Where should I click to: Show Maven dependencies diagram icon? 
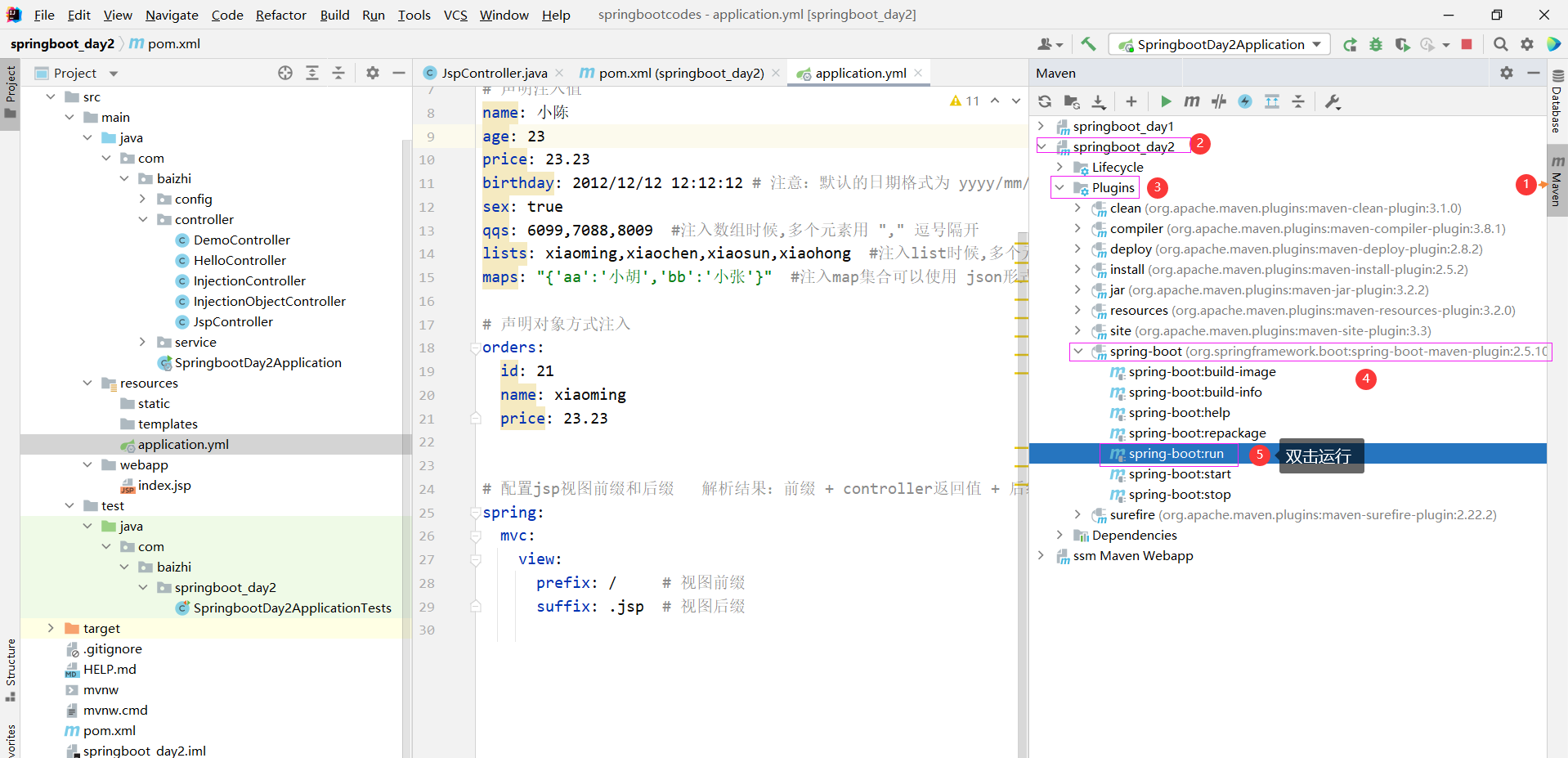[1272, 101]
